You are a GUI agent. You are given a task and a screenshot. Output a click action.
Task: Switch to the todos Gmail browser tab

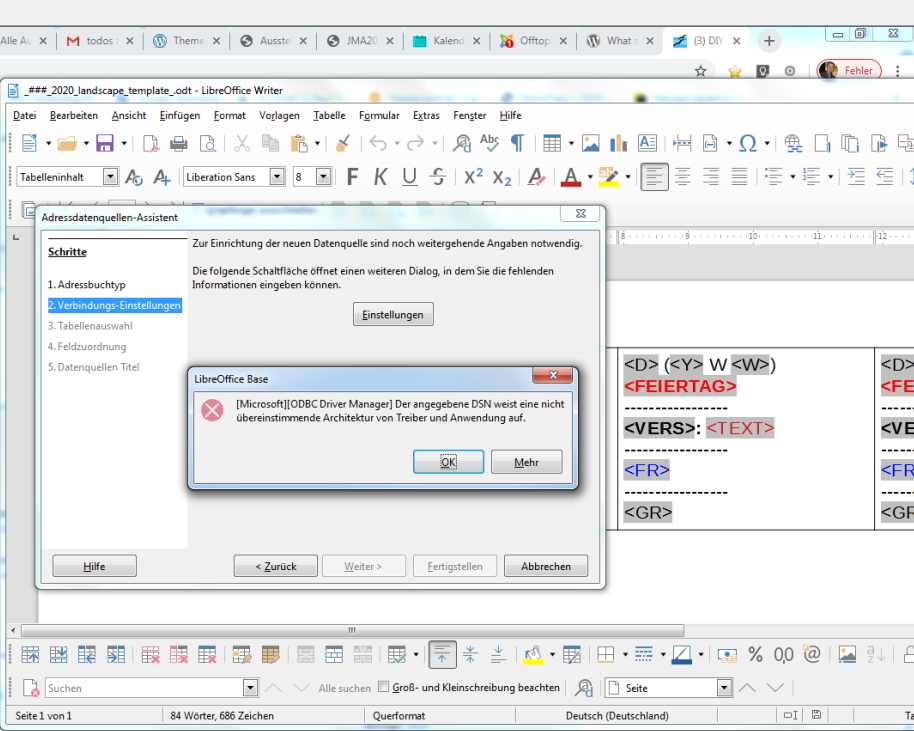coord(100,41)
